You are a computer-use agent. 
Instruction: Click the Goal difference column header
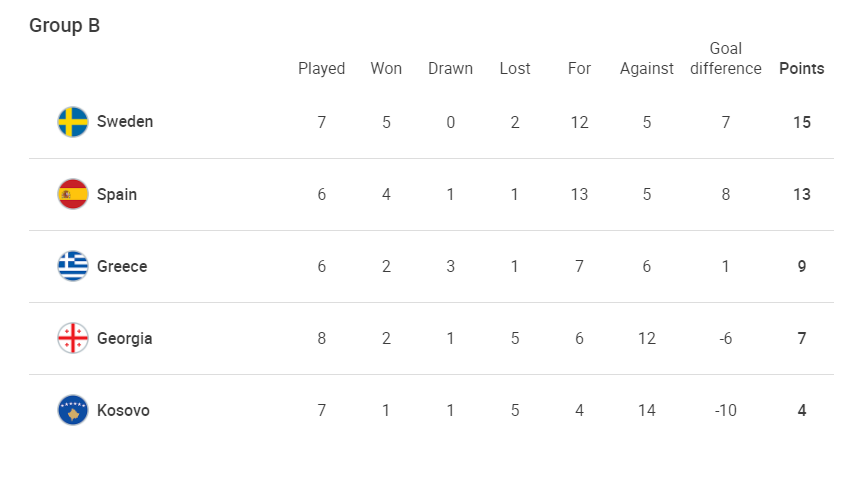[x=726, y=59]
